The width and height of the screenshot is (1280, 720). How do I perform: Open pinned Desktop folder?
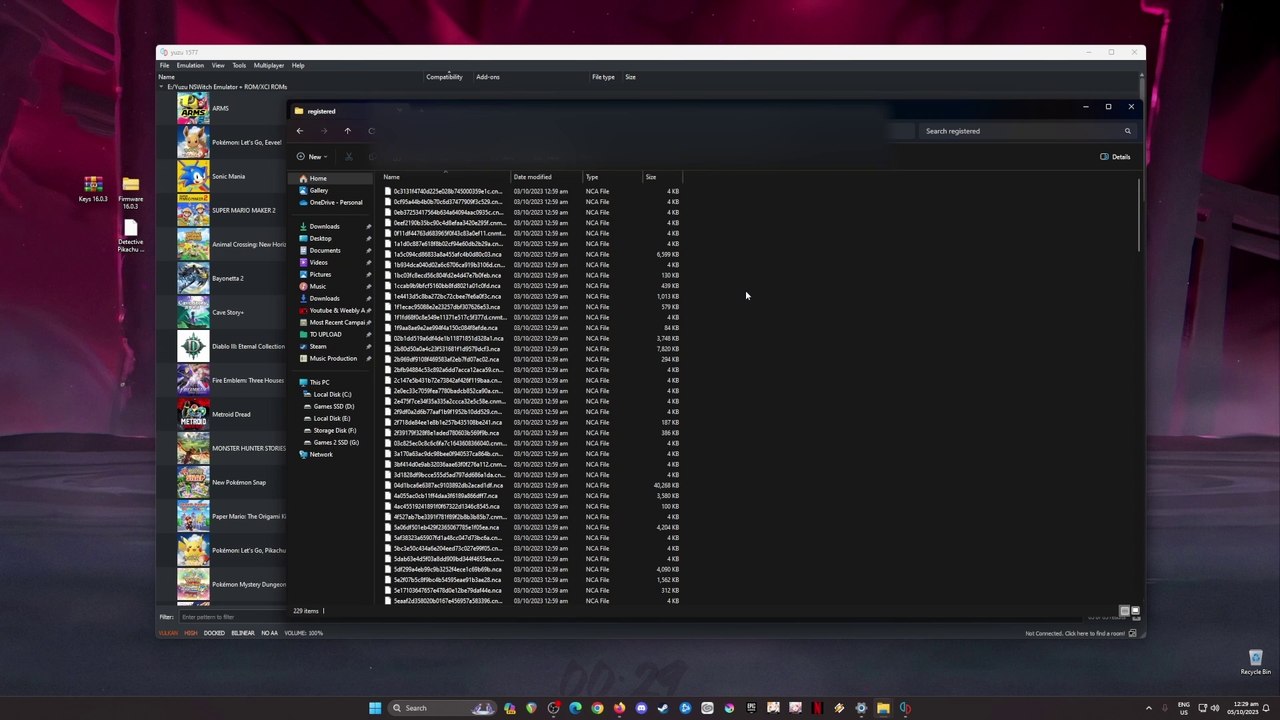320,238
